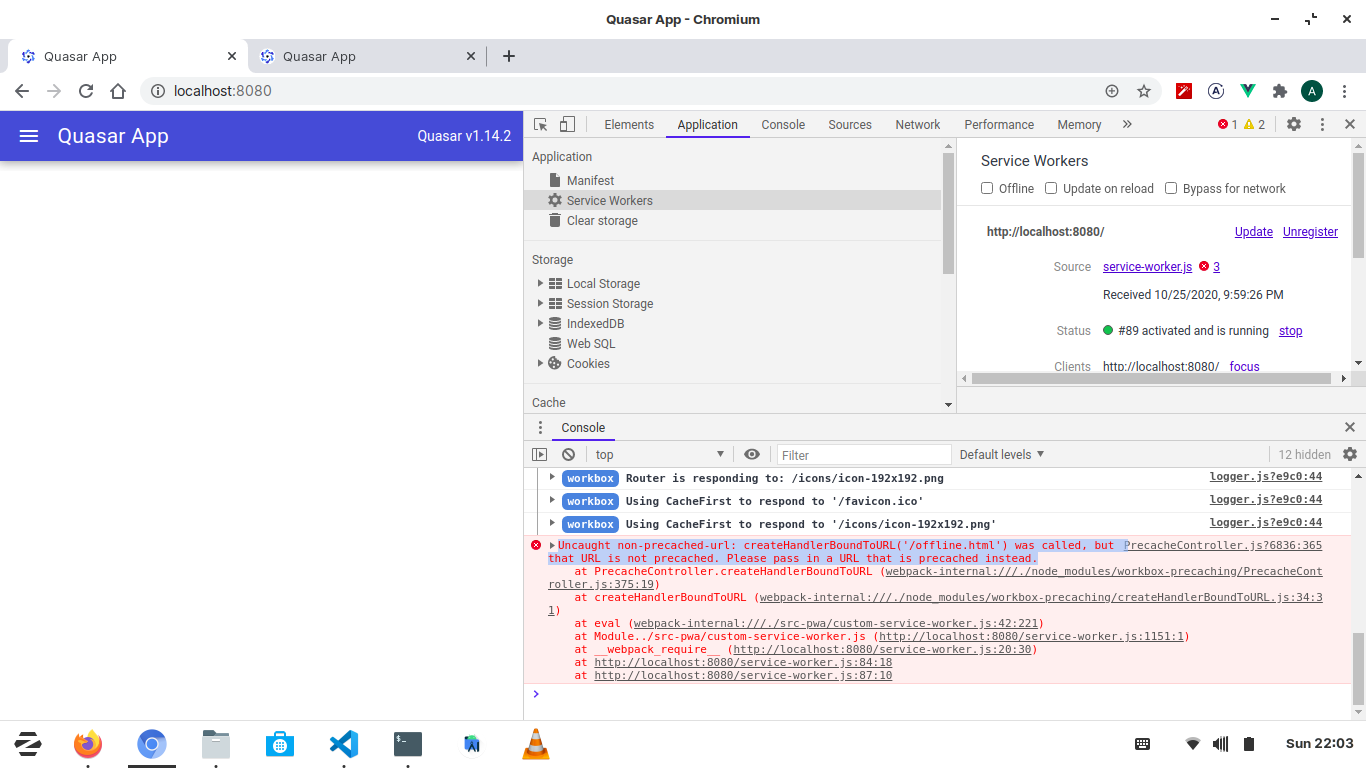The width and height of the screenshot is (1366, 768).
Task: Open the Sources tab in DevTools
Action: pyautogui.click(x=849, y=124)
